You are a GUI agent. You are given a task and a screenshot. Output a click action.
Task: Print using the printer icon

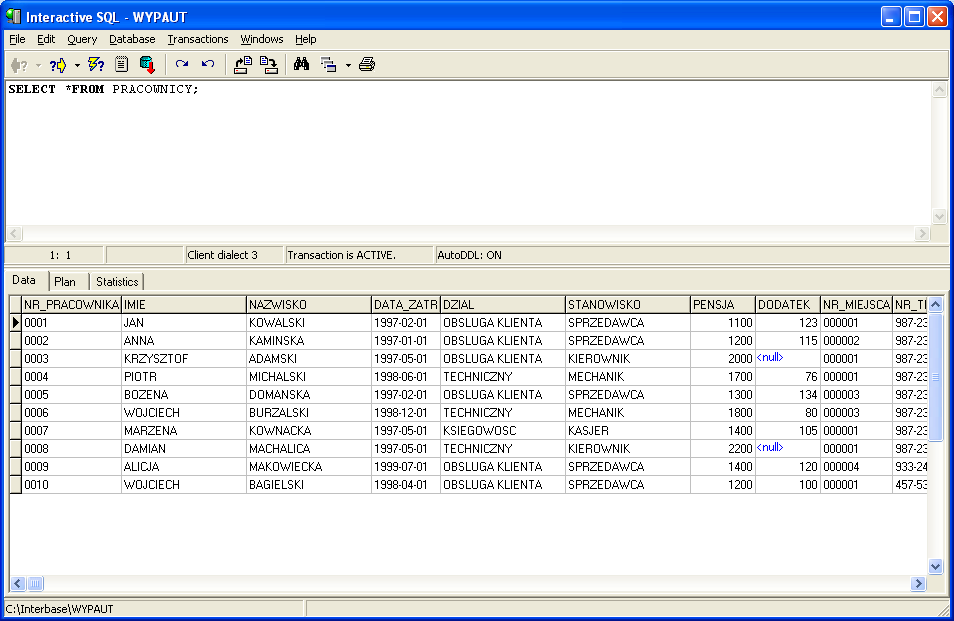coord(367,64)
